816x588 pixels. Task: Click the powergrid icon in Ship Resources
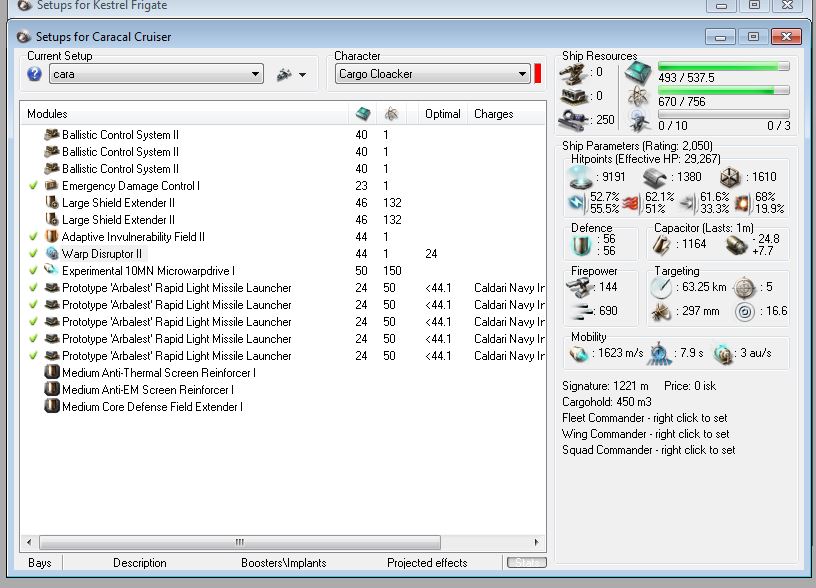tap(638, 96)
